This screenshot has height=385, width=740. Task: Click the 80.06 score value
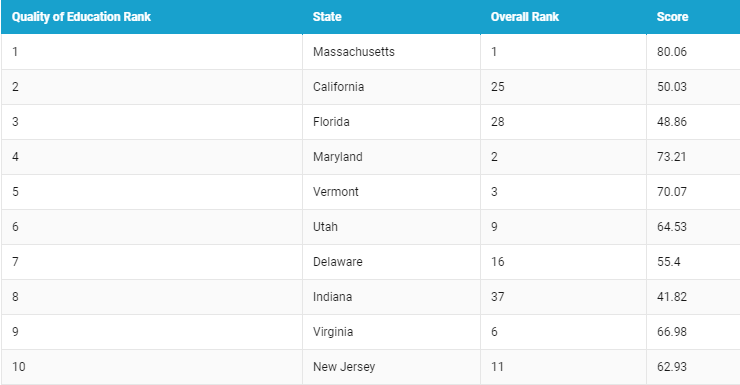tap(672, 52)
